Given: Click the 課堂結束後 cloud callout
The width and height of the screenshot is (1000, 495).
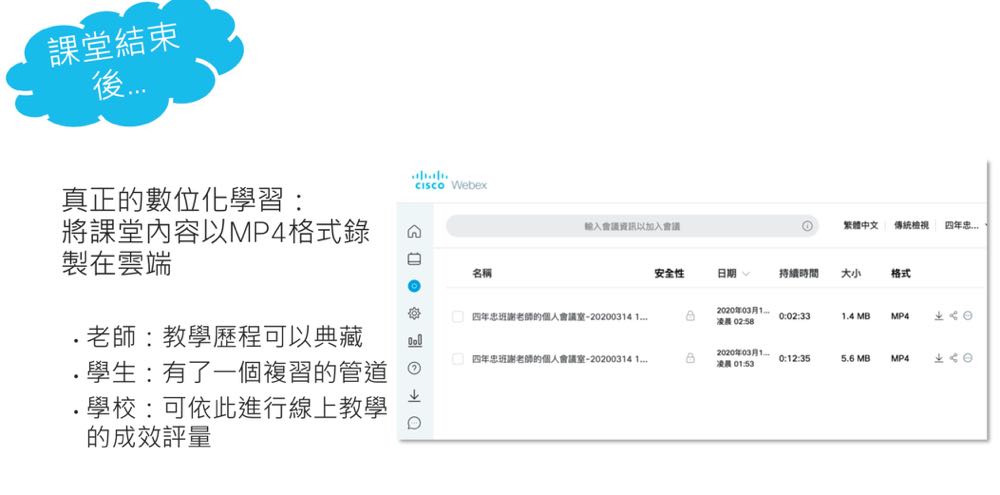Looking at the screenshot, I should click(124, 62).
